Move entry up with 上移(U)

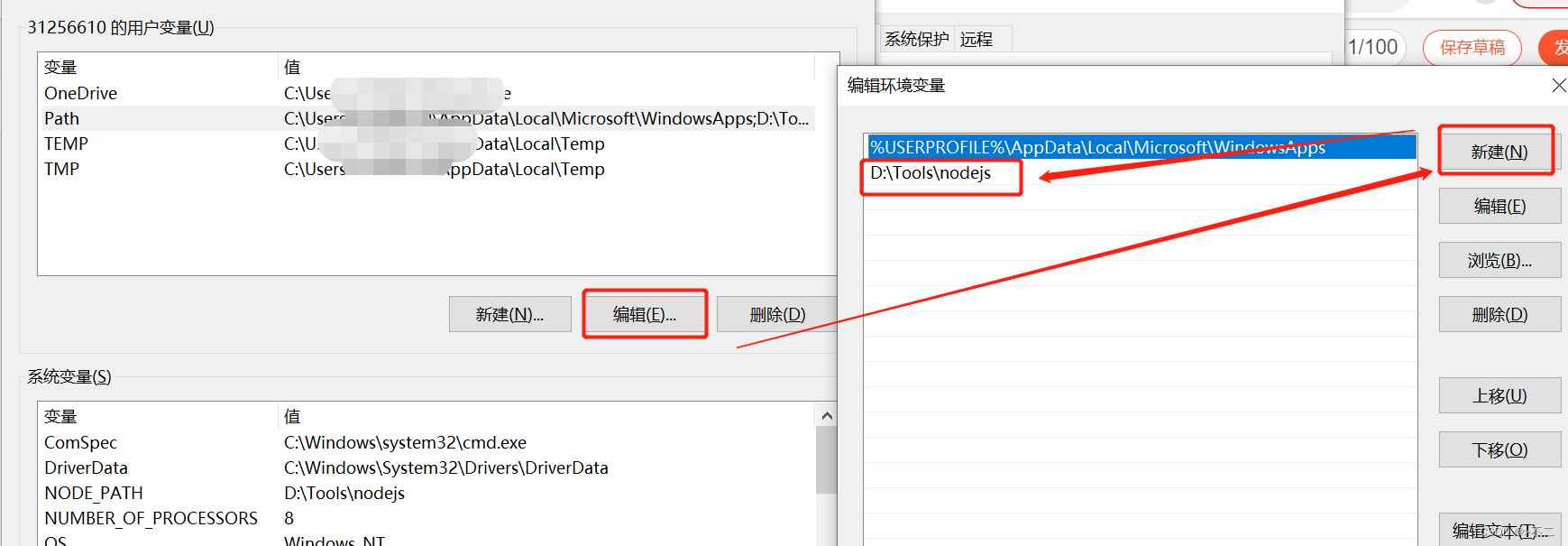coord(1499,395)
